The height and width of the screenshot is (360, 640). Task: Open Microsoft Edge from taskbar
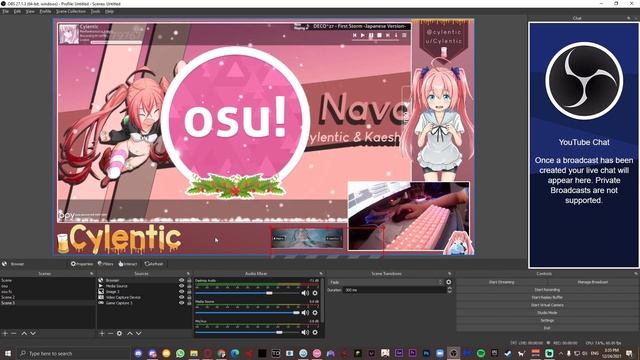click(235, 353)
